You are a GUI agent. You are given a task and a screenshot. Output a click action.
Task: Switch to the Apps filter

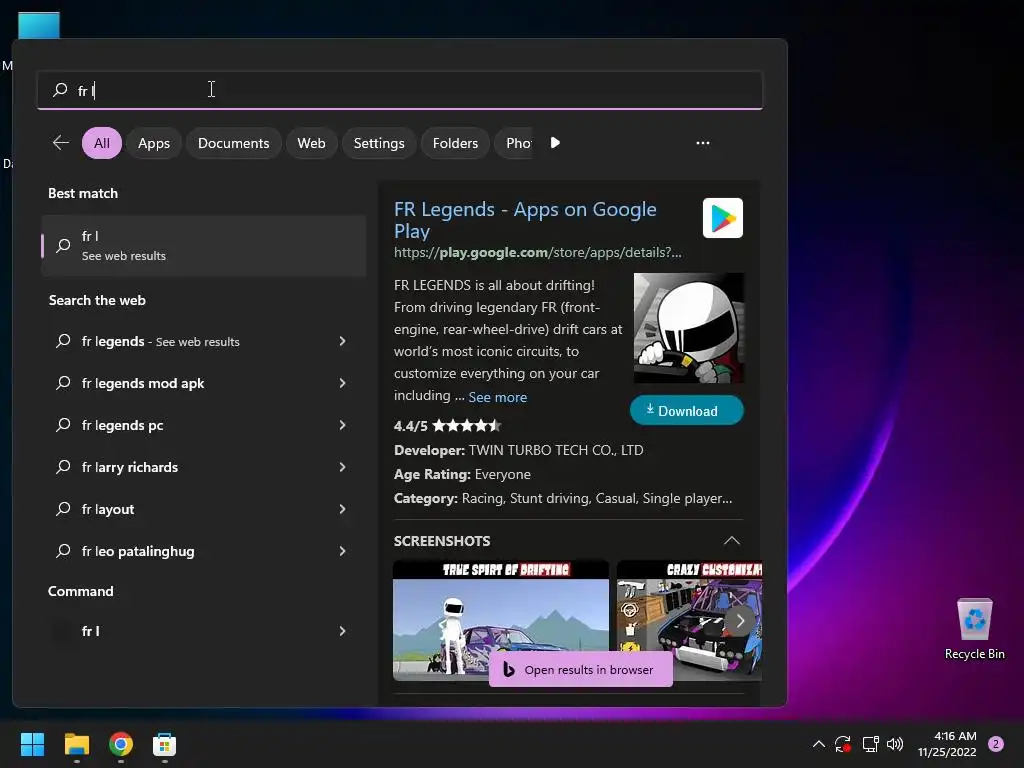point(153,143)
